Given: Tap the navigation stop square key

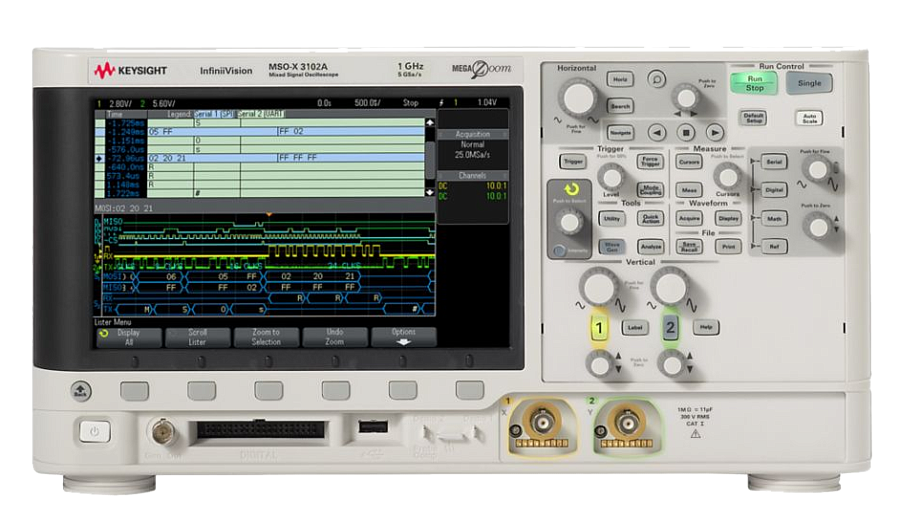Looking at the screenshot, I should coord(685,133).
